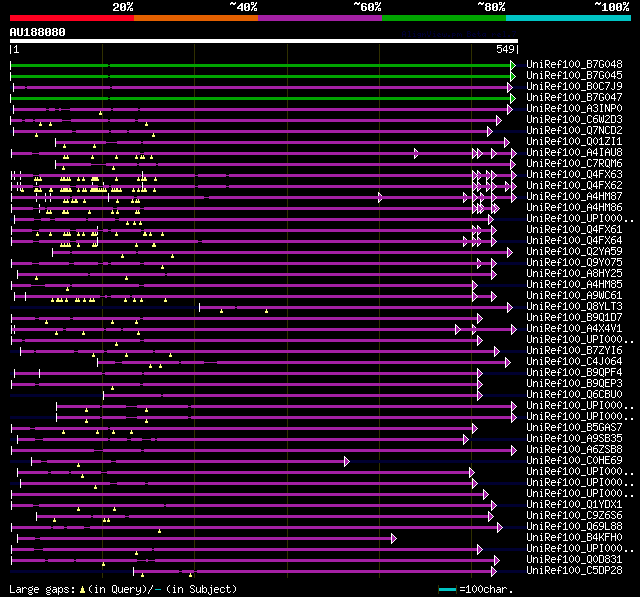Click hit label UniRef100_Q01ZI1
The width and height of the screenshot is (640, 597).
(x=574, y=142)
